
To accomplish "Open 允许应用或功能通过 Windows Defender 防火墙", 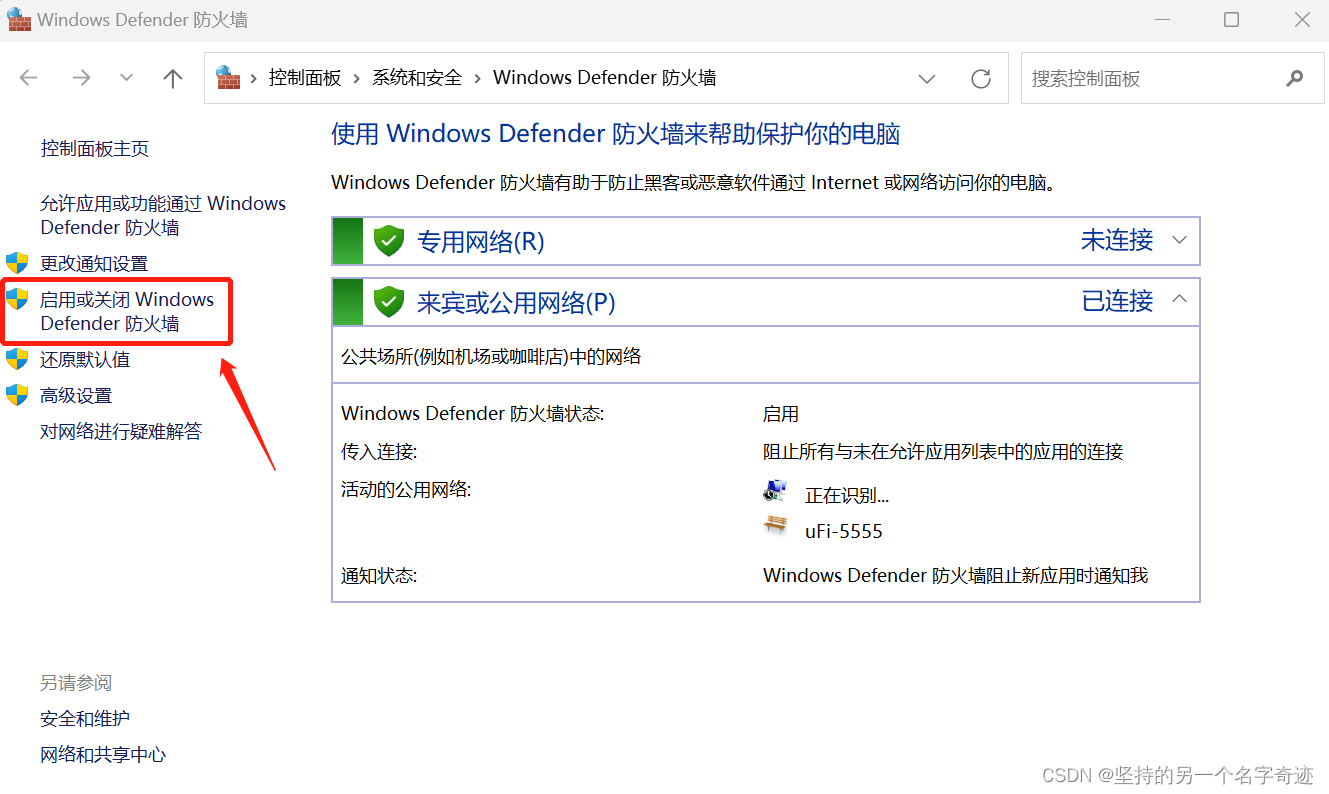I will point(163,215).
